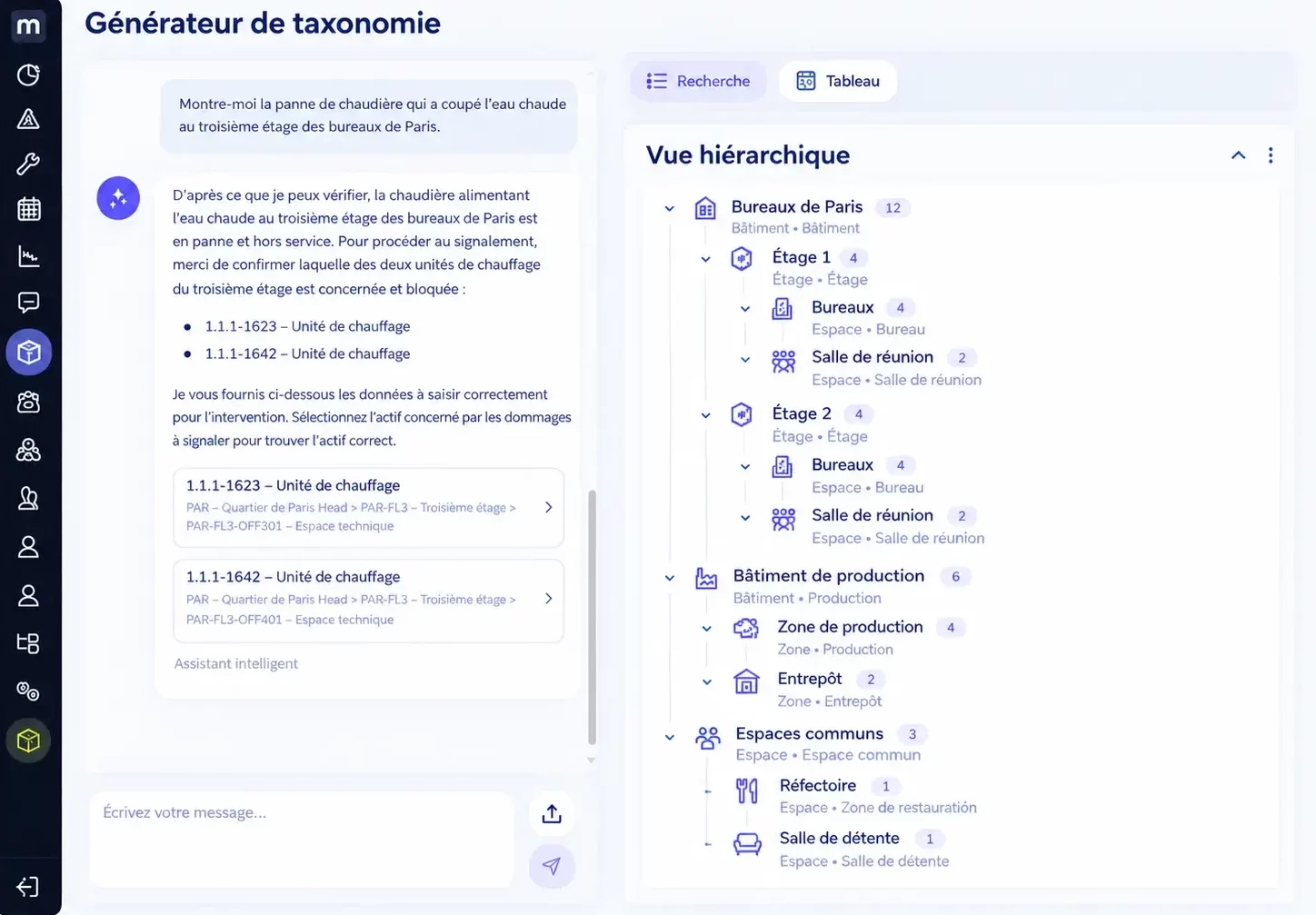The height and width of the screenshot is (915, 1316).
Task: Click the Bureaux de Paris count badge 12
Action: 892,208
